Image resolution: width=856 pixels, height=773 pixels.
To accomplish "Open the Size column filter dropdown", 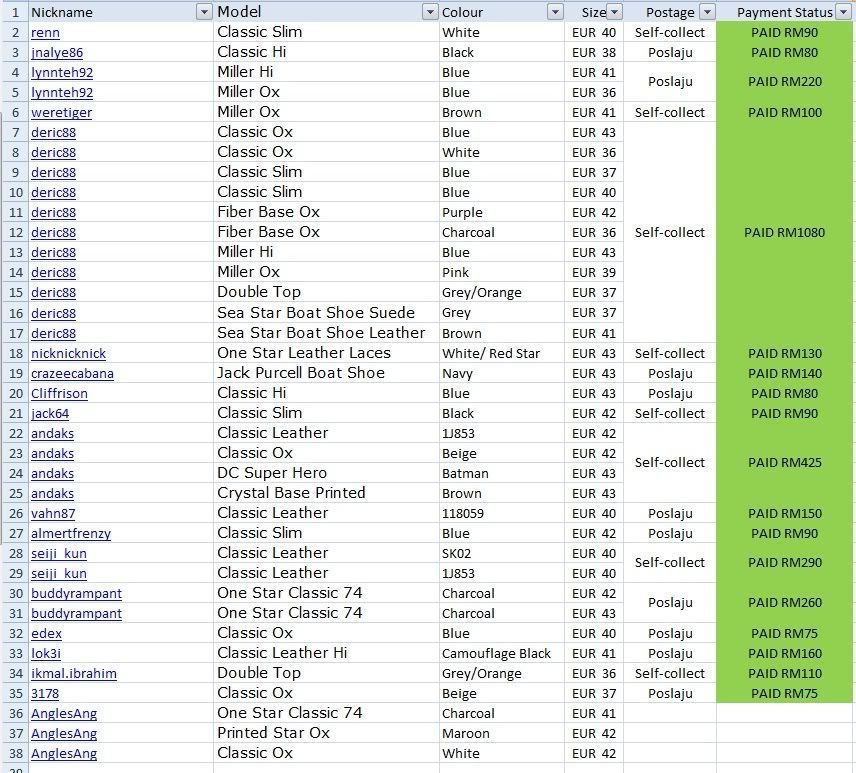I will (x=614, y=12).
